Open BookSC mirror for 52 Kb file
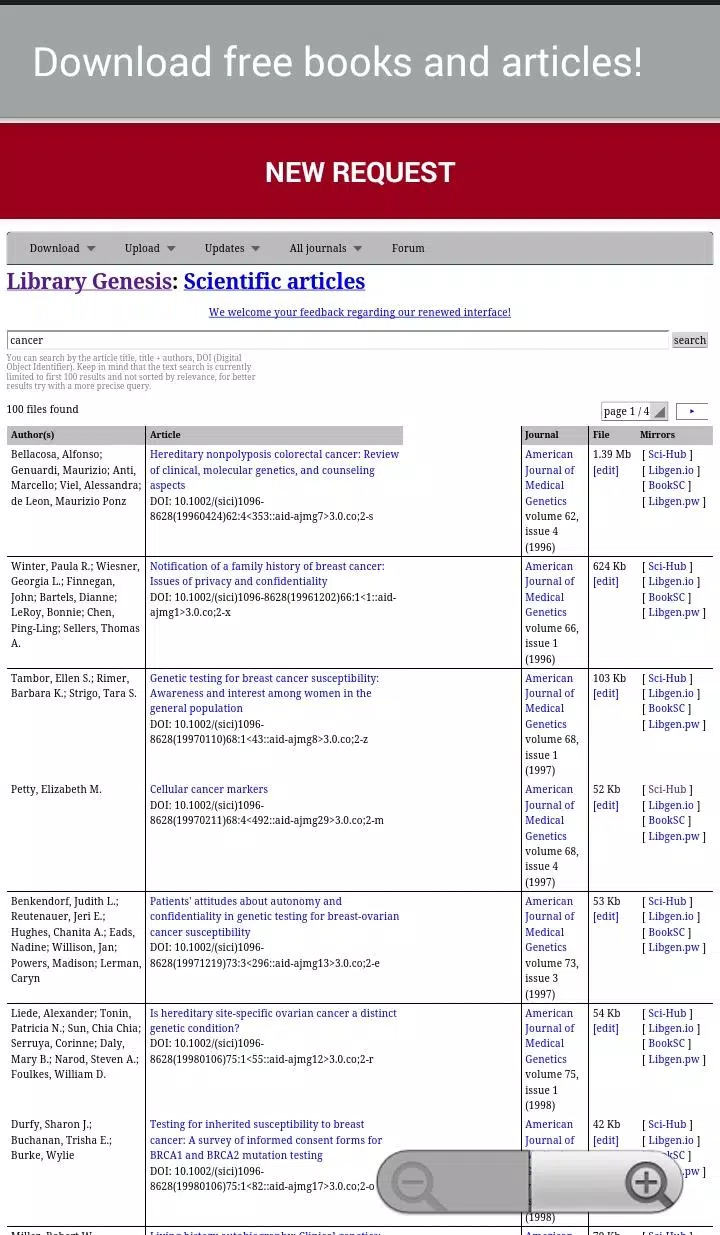The height and width of the screenshot is (1235, 720). [666, 821]
